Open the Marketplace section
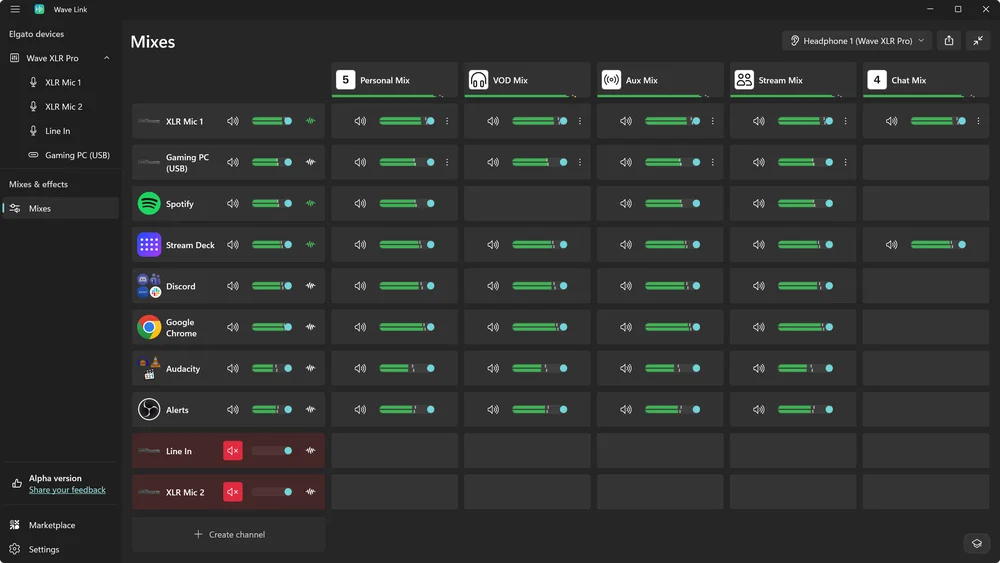Image resolution: width=1000 pixels, height=563 pixels. coord(51,525)
